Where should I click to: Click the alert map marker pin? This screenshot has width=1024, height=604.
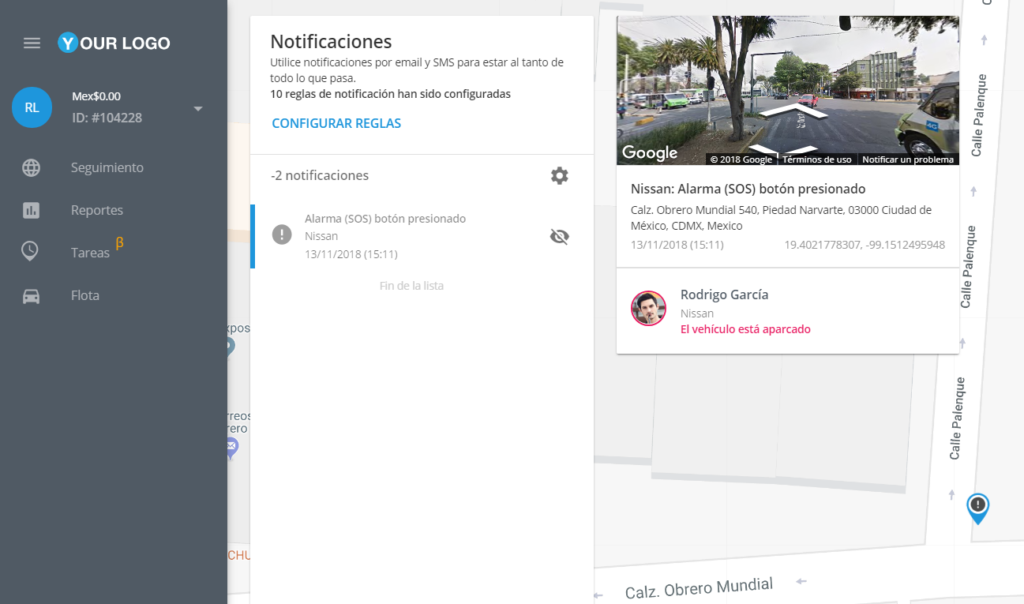[x=978, y=508]
